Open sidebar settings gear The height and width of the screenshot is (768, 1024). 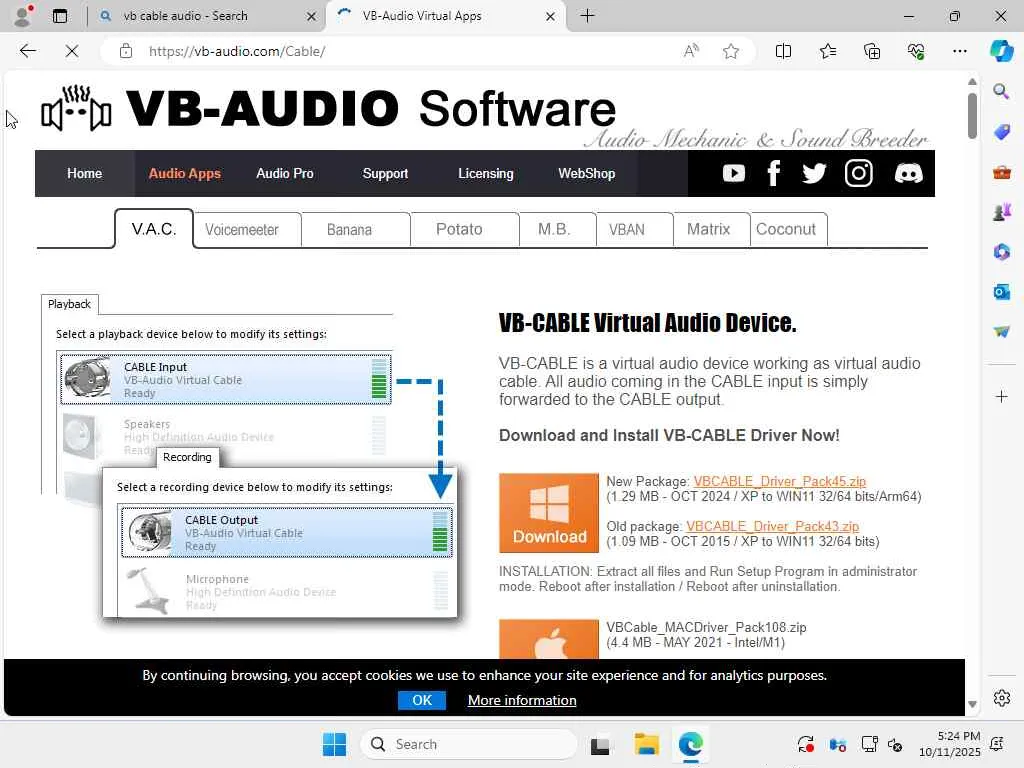(x=1001, y=698)
